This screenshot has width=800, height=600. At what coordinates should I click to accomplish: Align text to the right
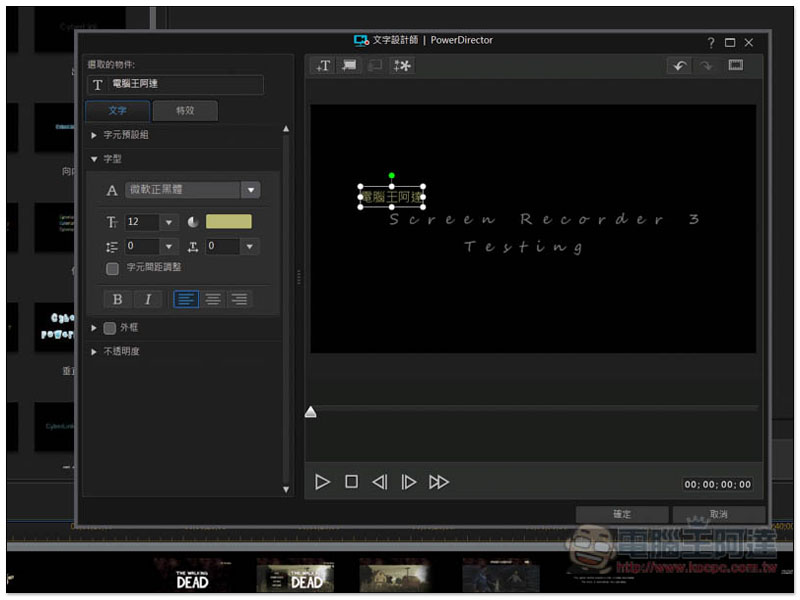(x=239, y=299)
